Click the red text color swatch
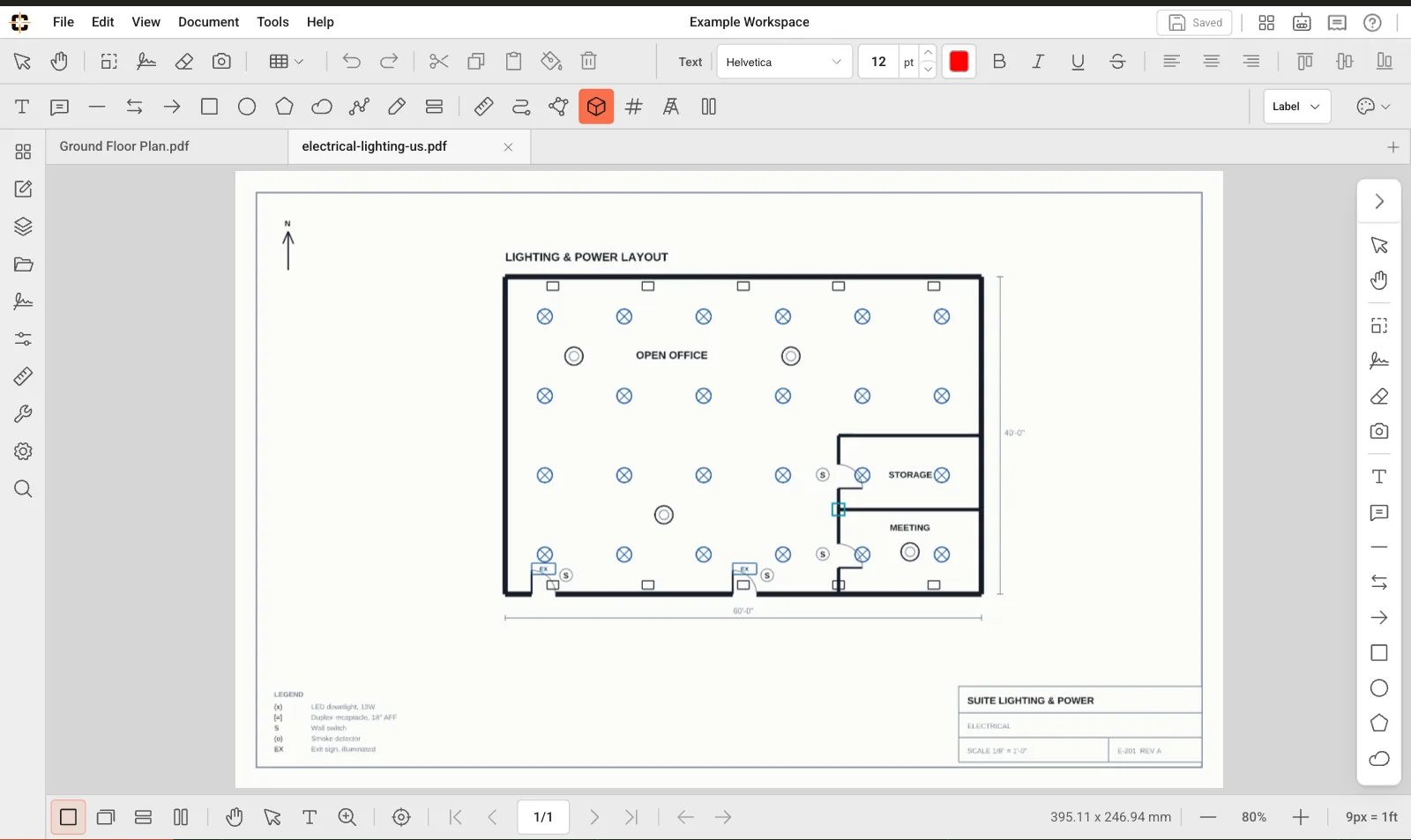Viewport: 1411px width, 840px height. coord(959,62)
